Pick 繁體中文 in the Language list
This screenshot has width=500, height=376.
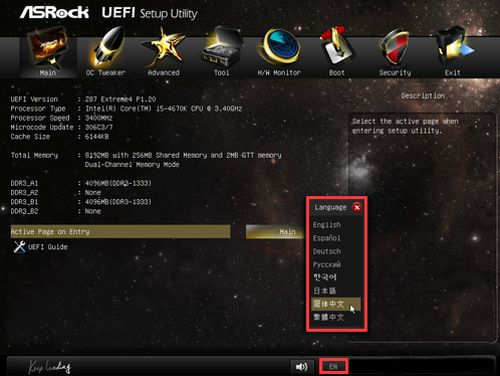tap(328, 317)
